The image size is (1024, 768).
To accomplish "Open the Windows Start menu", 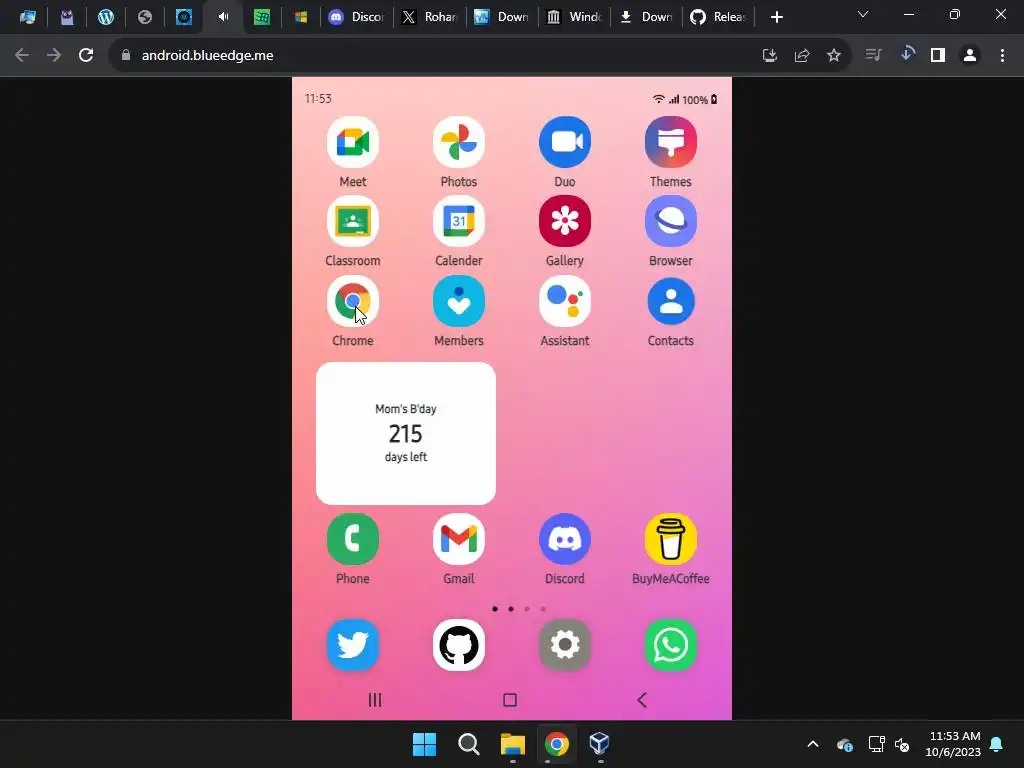I will (x=424, y=744).
